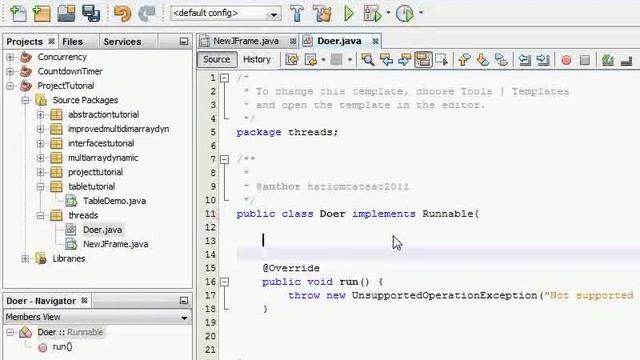Screen dimensions: 640x360
Task: Fold the run() method at line 16
Action: pyautogui.click(x=224, y=282)
